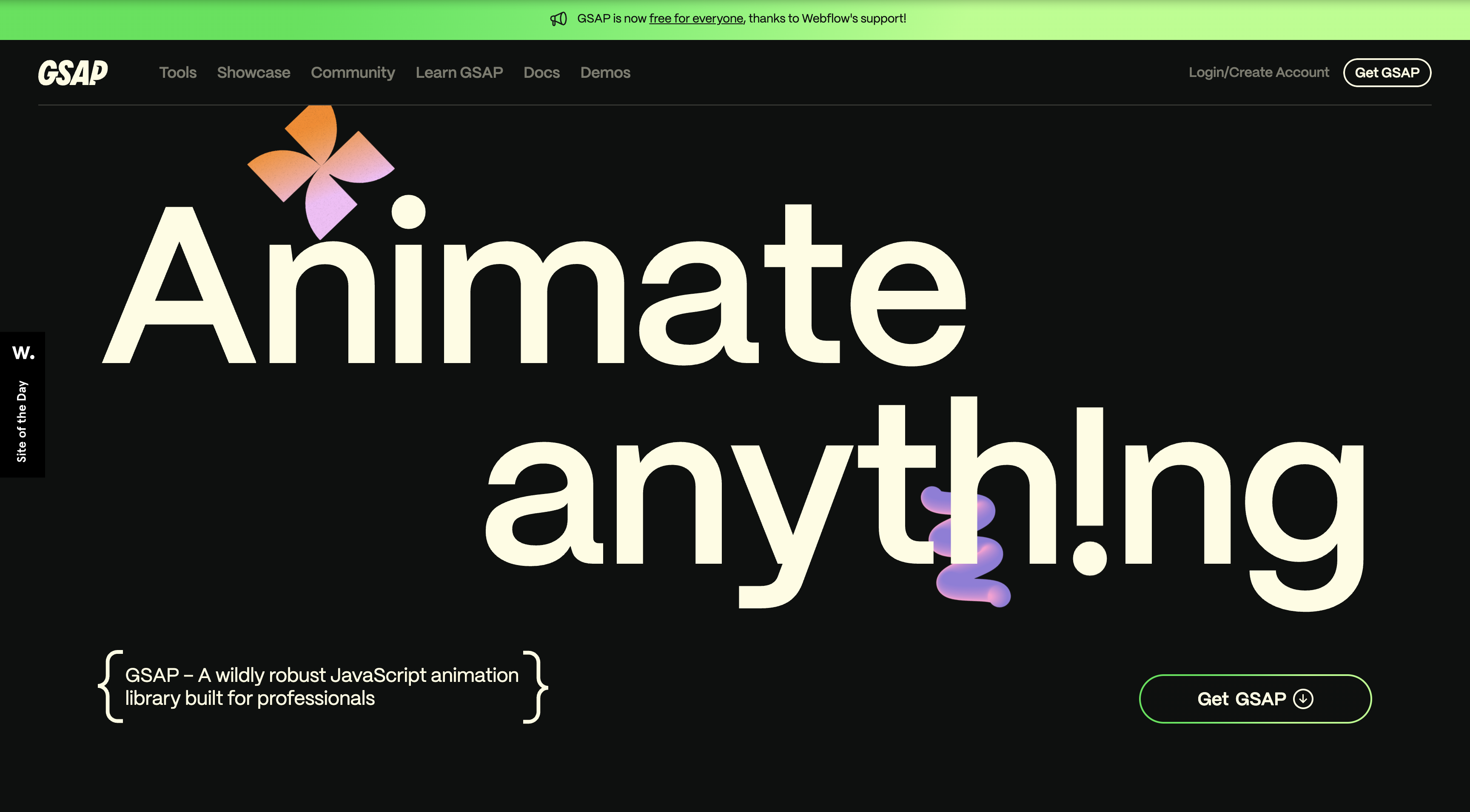
Task: Open the Demos nav item
Action: point(605,72)
